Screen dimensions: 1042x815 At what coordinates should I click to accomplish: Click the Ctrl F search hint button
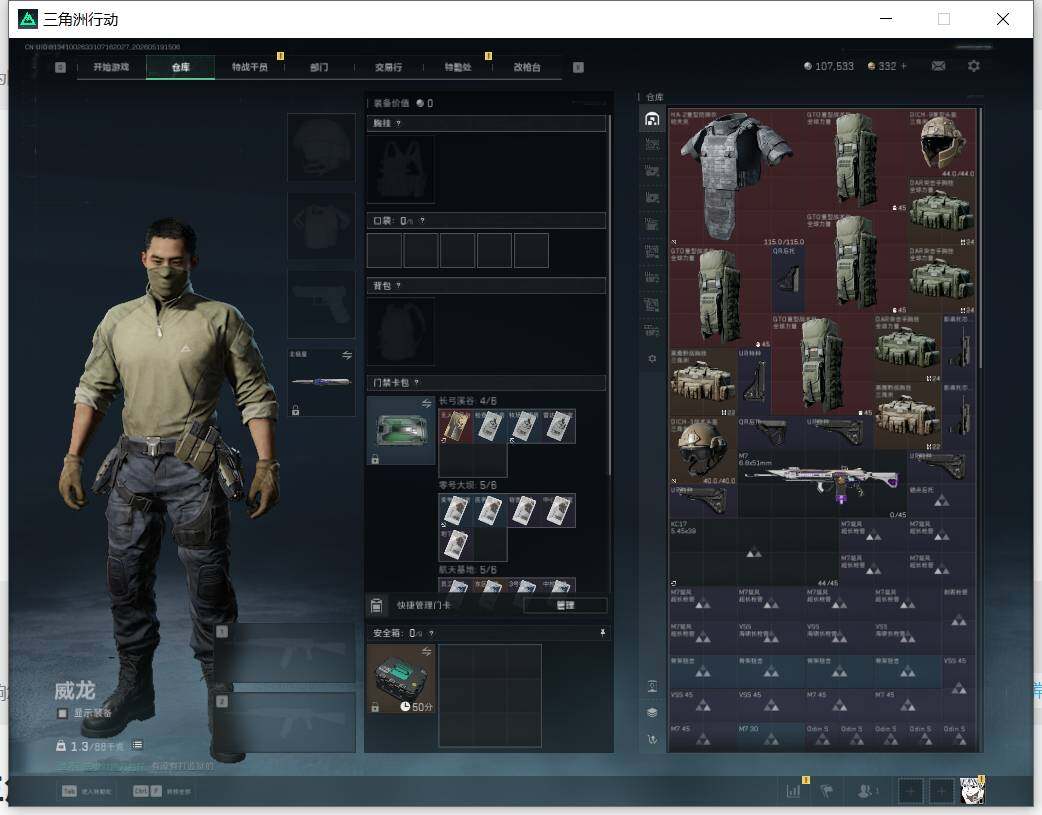tap(161, 791)
